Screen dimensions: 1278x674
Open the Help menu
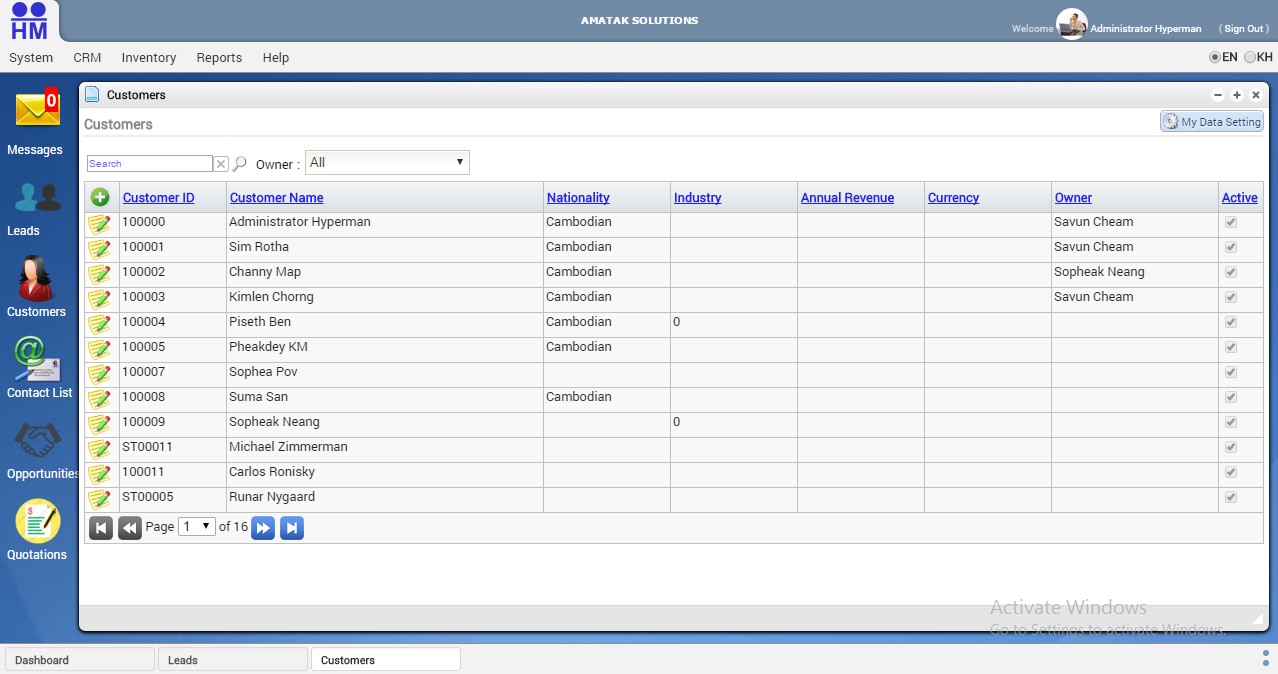pos(276,58)
